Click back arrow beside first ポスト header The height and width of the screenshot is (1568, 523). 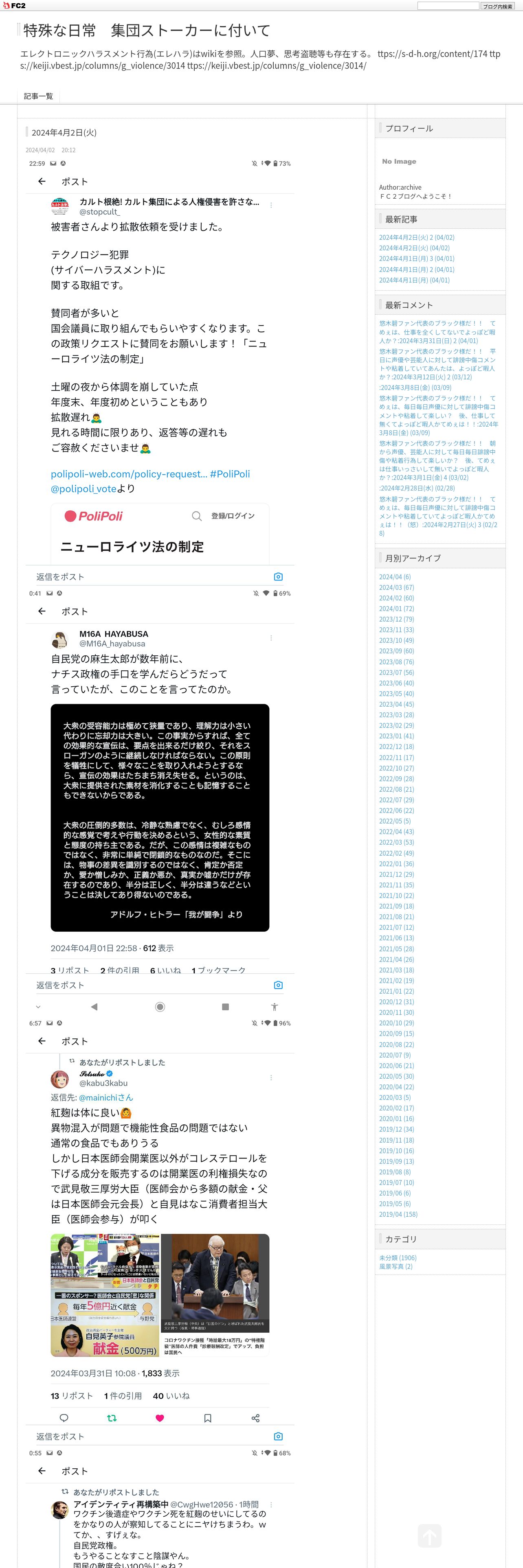(42, 182)
